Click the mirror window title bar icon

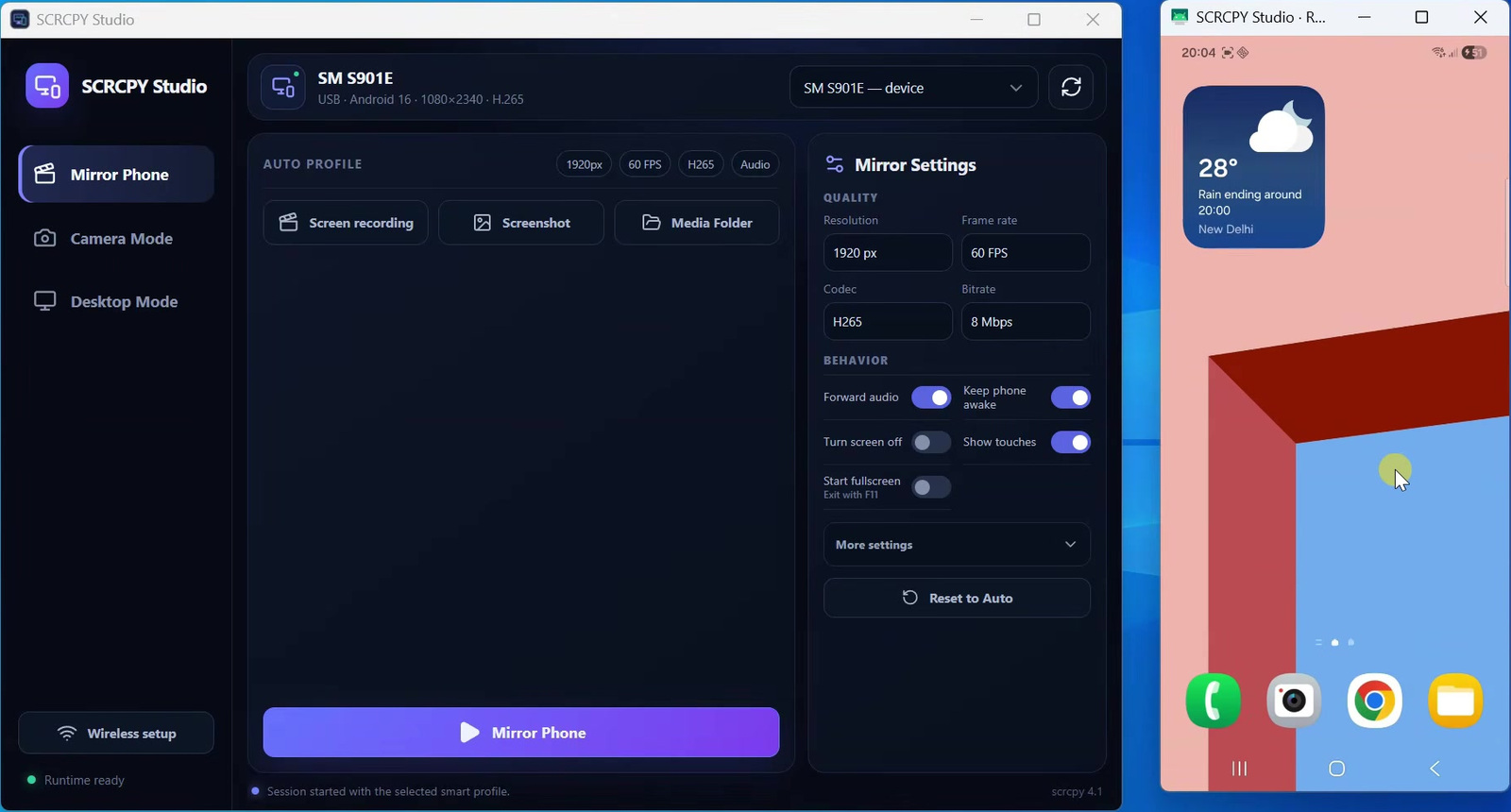click(1180, 17)
